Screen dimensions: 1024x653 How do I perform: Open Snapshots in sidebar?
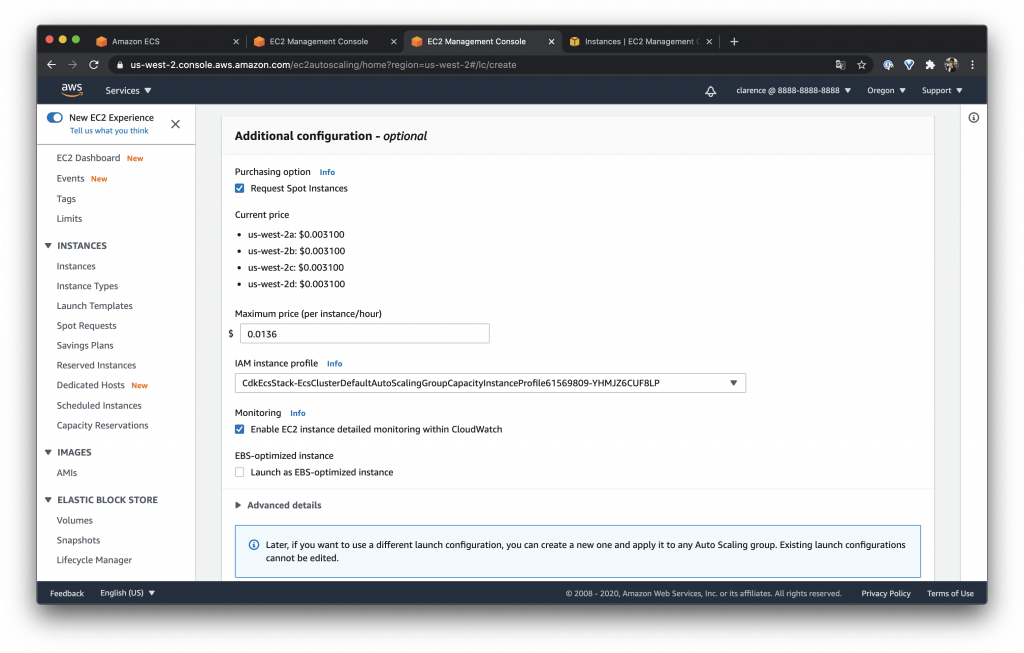pyautogui.click(x=78, y=540)
